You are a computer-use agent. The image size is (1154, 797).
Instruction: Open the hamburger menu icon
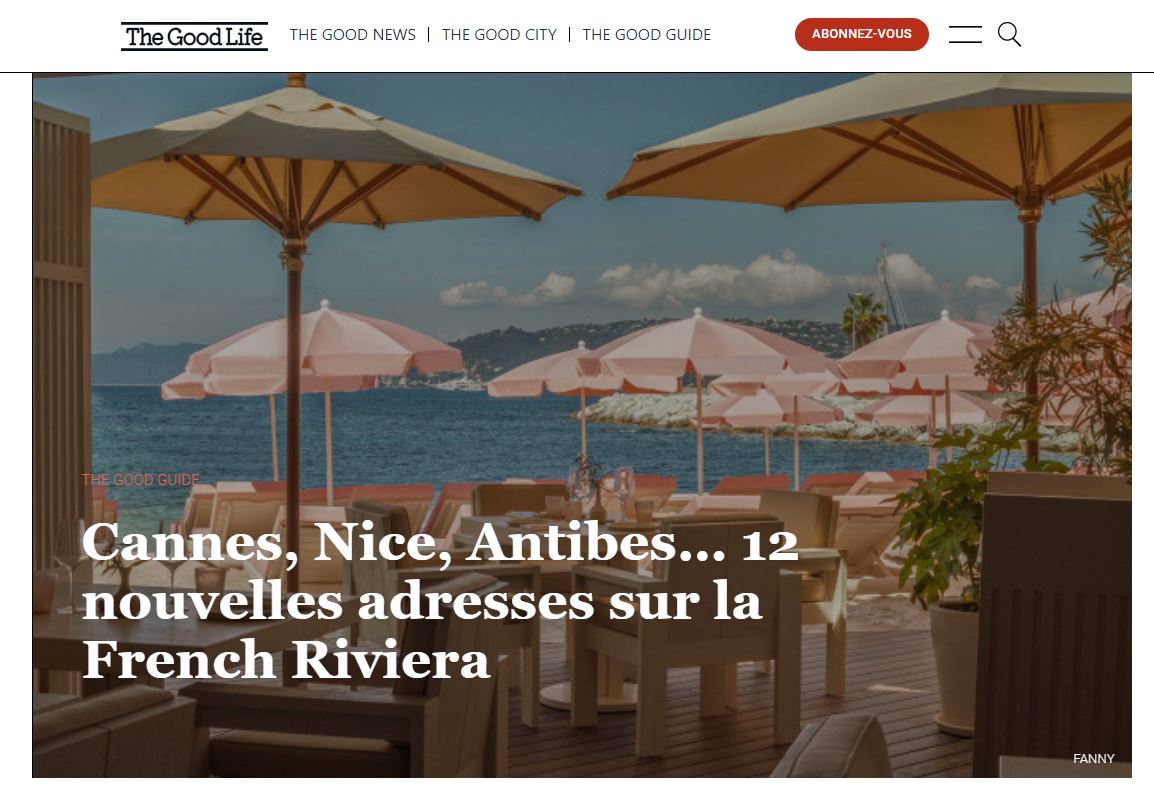[x=965, y=34]
